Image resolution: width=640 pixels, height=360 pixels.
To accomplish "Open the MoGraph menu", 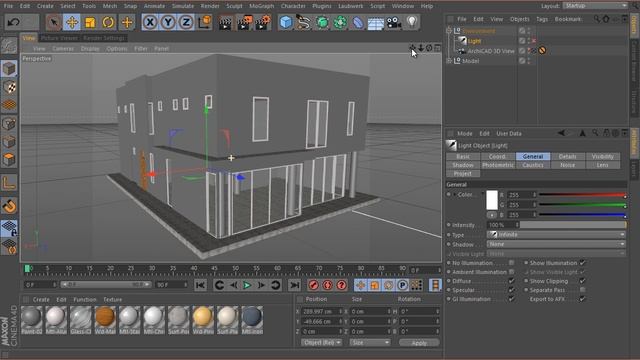I will tap(262, 6).
